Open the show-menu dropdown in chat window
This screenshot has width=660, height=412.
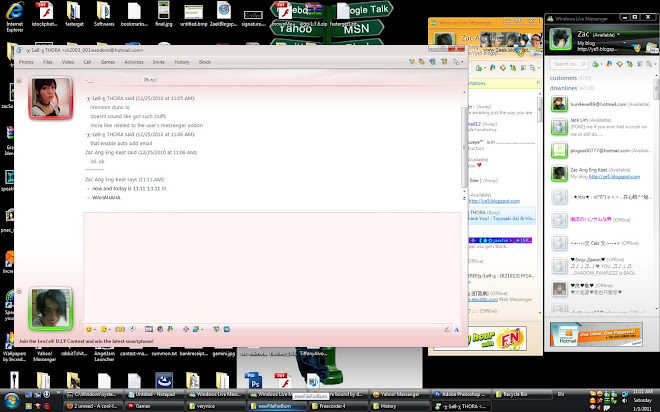click(457, 62)
